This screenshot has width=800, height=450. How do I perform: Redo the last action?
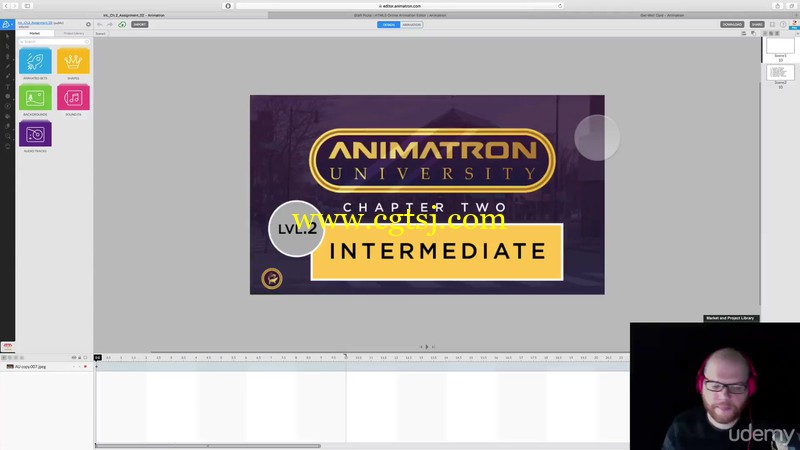pyautogui.click(x=110, y=24)
